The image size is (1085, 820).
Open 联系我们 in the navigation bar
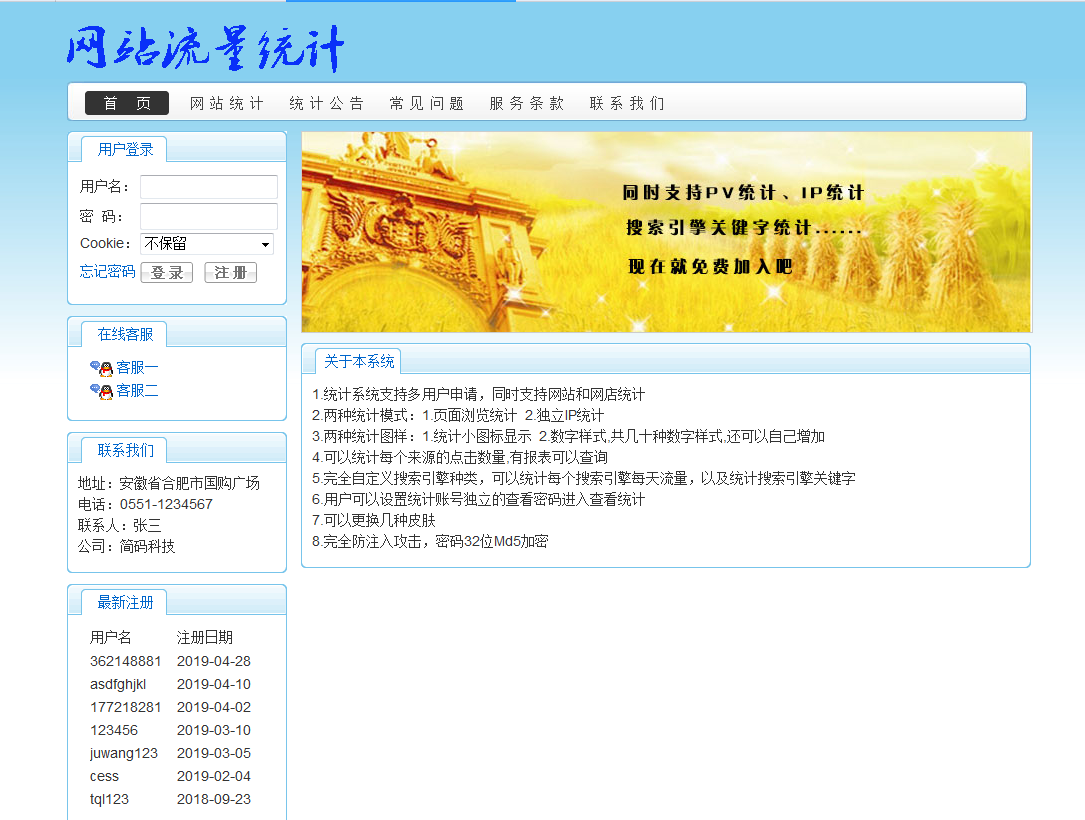(627, 103)
